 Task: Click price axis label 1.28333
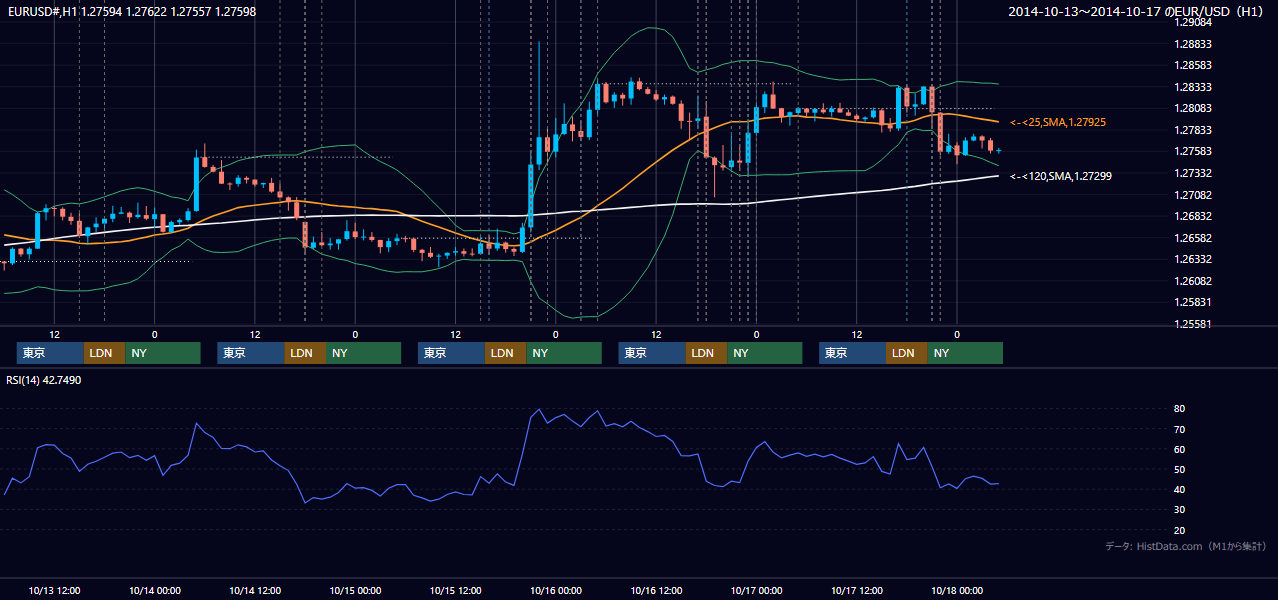(1193, 87)
